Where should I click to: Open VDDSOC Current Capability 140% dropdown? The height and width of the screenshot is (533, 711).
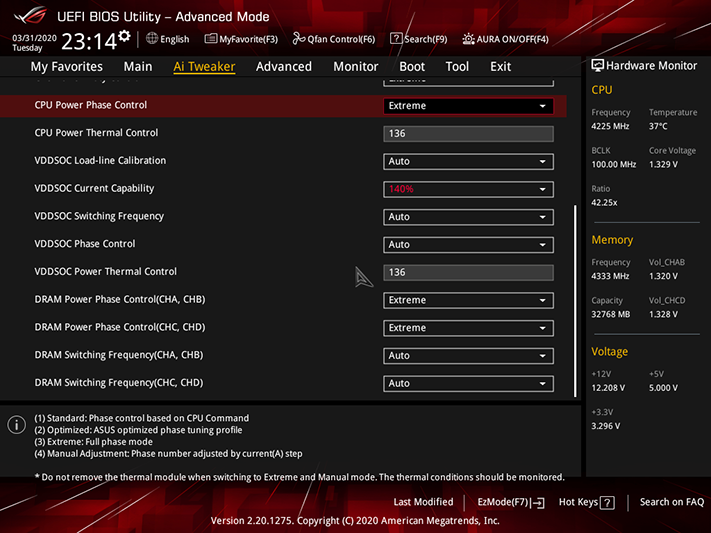tap(468, 189)
